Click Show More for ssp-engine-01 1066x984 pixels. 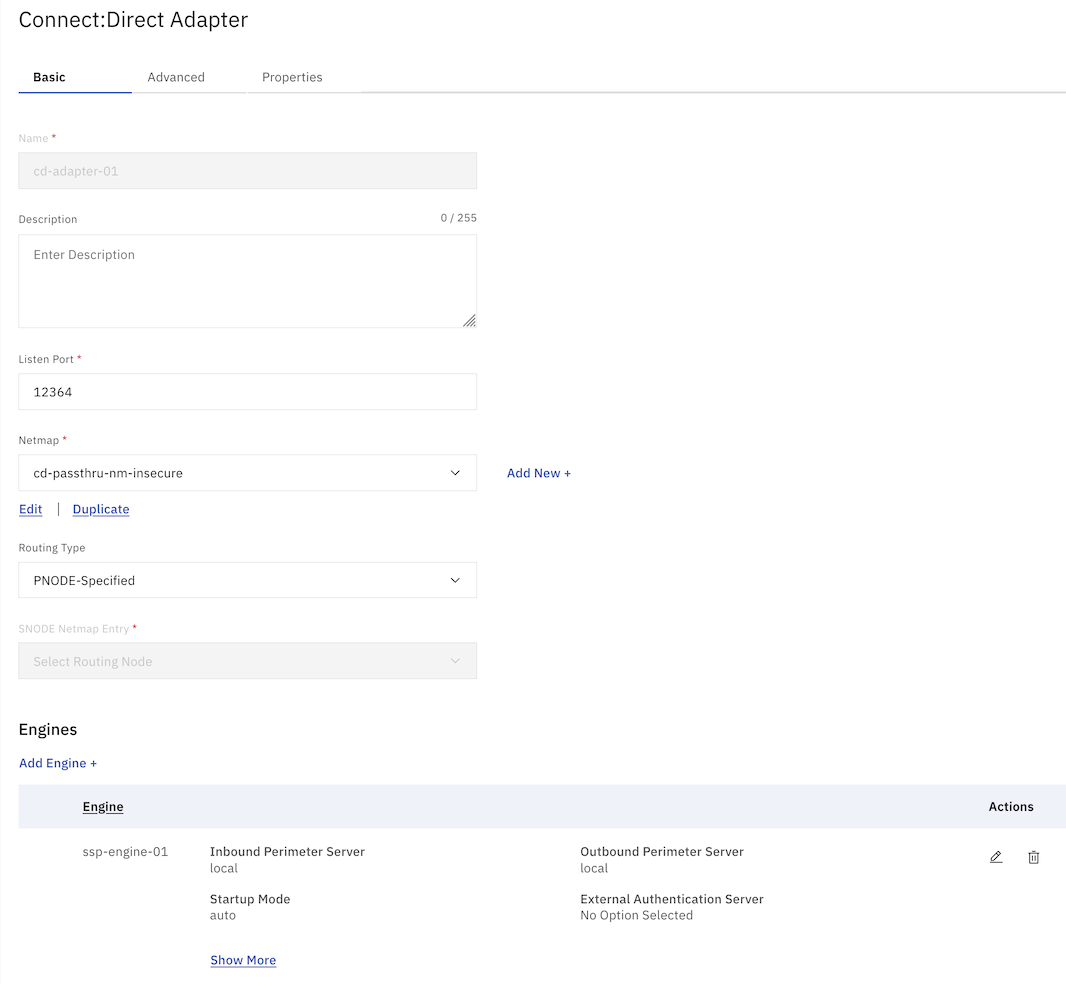(x=243, y=960)
